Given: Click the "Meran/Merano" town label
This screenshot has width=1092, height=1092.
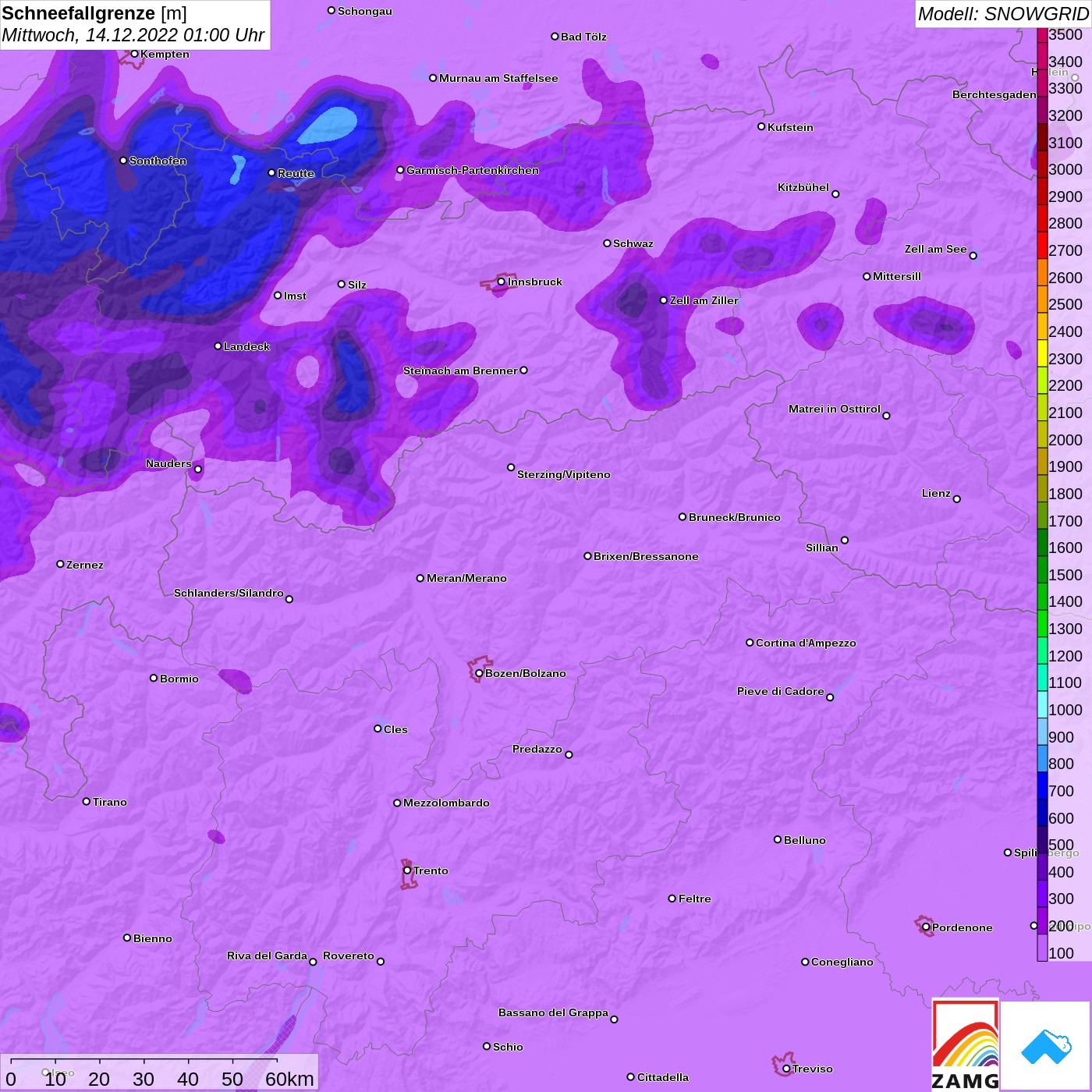Looking at the screenshot, I should [x=466, y=578].
